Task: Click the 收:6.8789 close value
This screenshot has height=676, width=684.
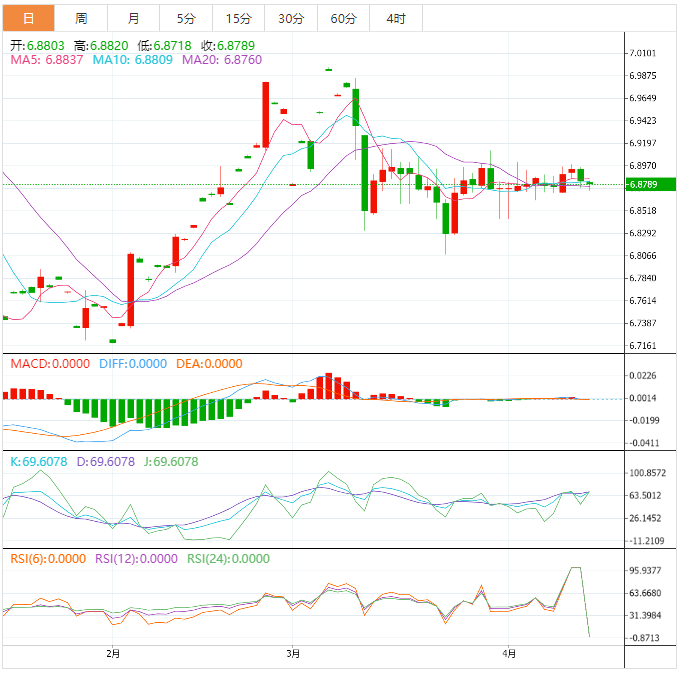Action: pyautogui.click(x=228, y=45)
